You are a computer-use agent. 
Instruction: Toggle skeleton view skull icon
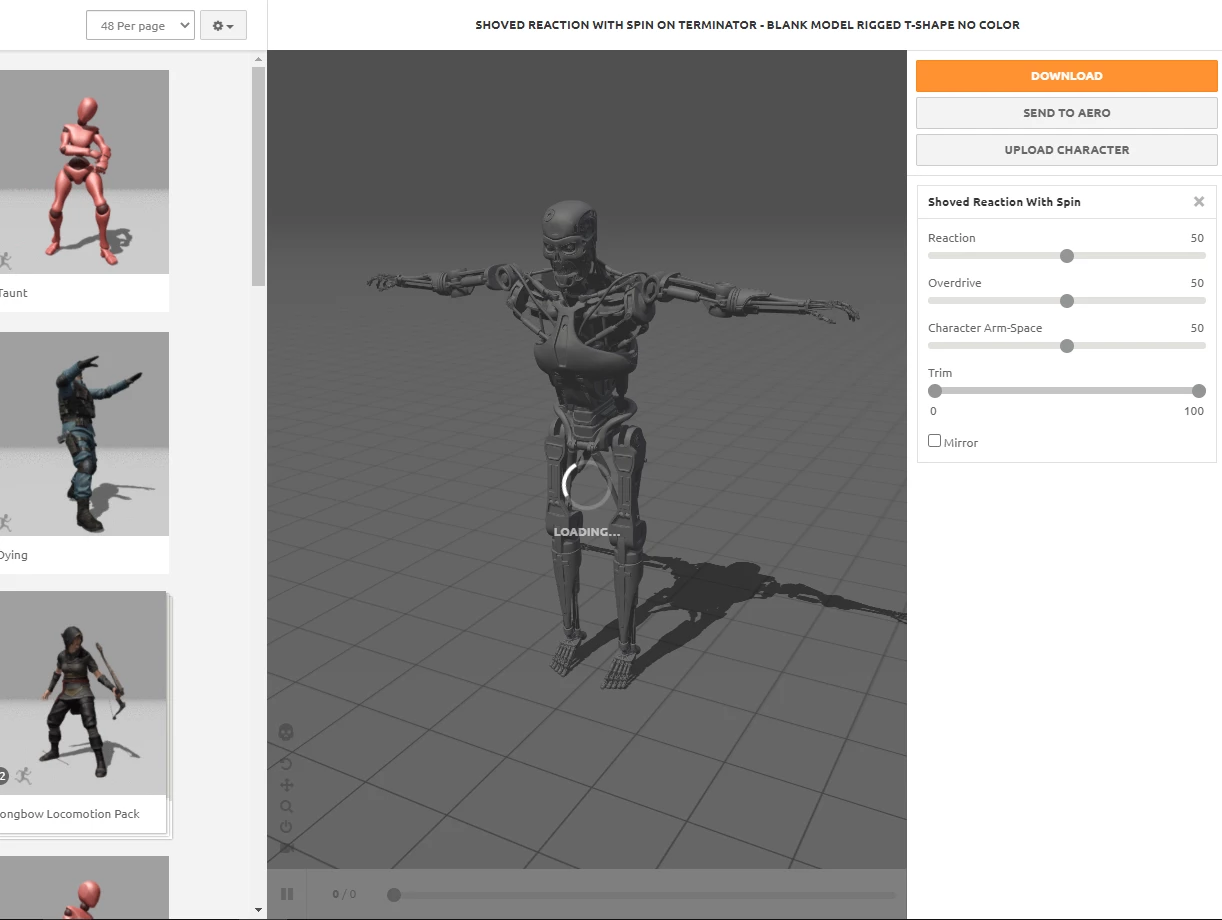coord(286,732)
